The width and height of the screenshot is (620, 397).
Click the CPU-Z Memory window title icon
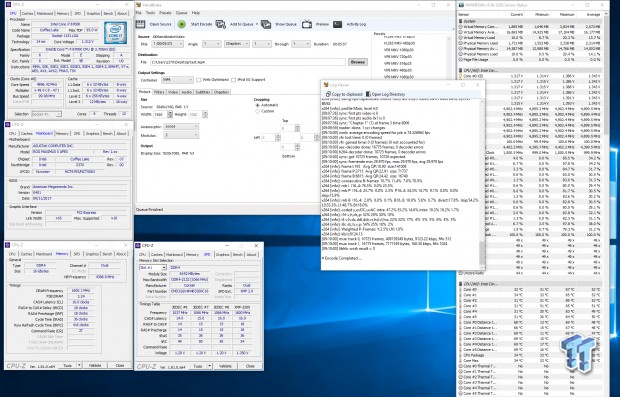click(x=8, y=245)
